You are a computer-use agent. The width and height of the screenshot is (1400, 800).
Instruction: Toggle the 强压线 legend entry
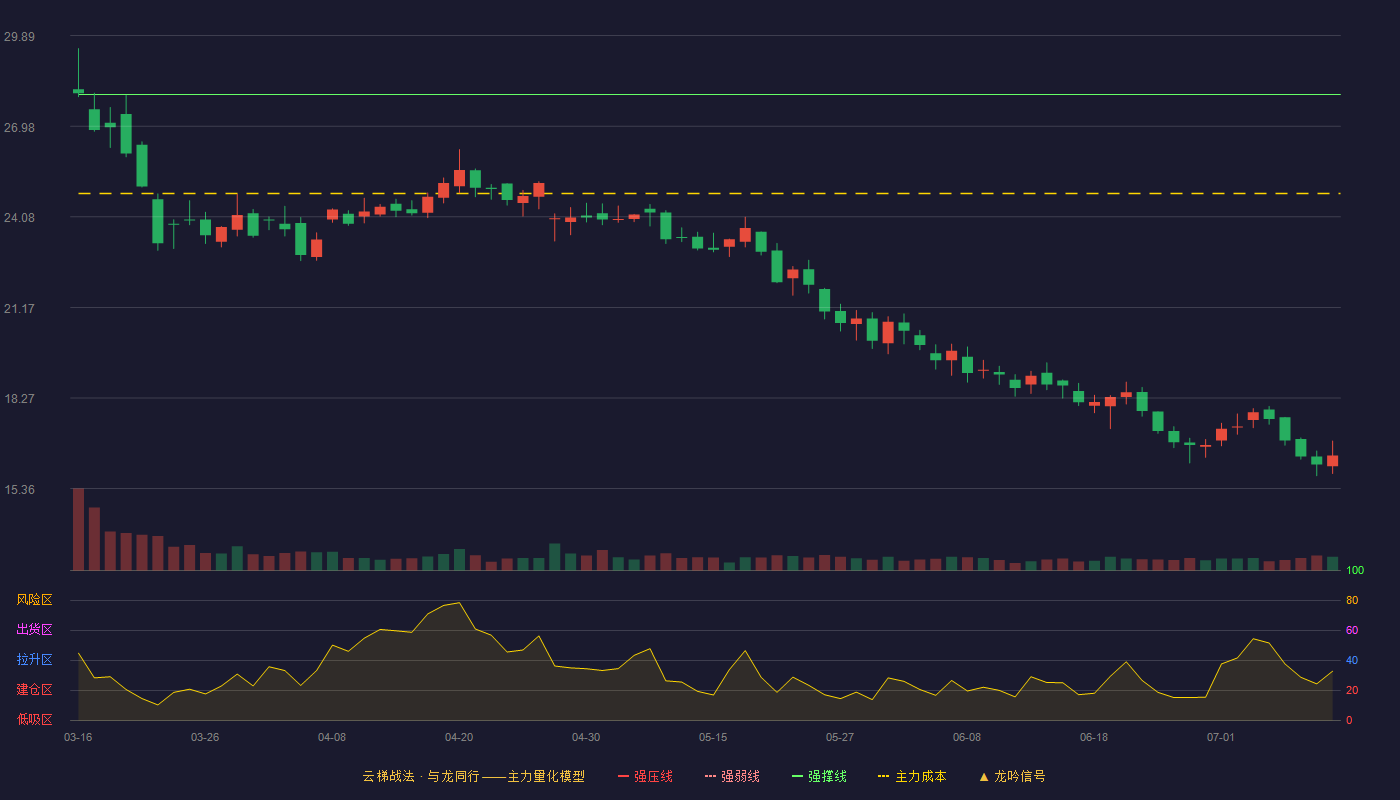coord(645,776)
